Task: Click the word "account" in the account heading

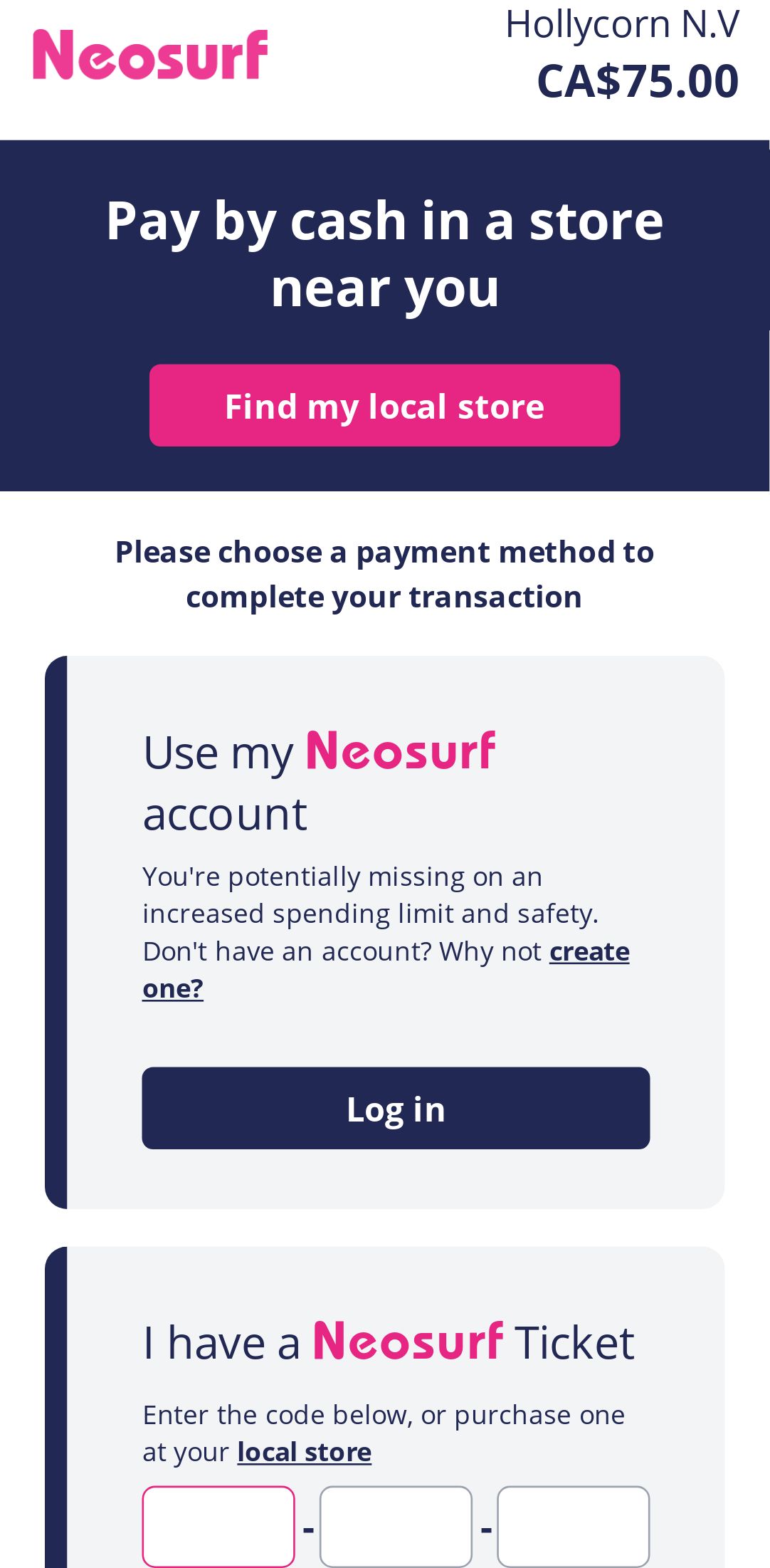Action: pyautogui.click(x=225, y=814)
